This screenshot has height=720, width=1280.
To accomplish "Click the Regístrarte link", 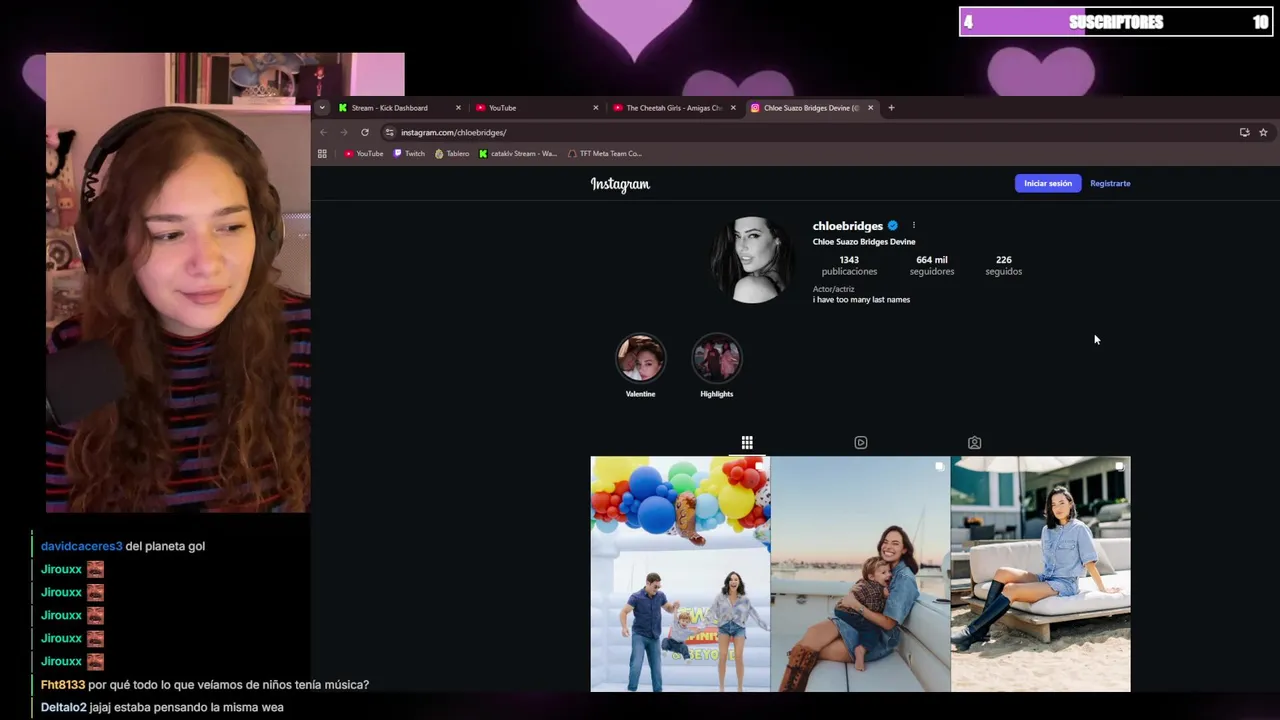I will [x=1110, y=183].
